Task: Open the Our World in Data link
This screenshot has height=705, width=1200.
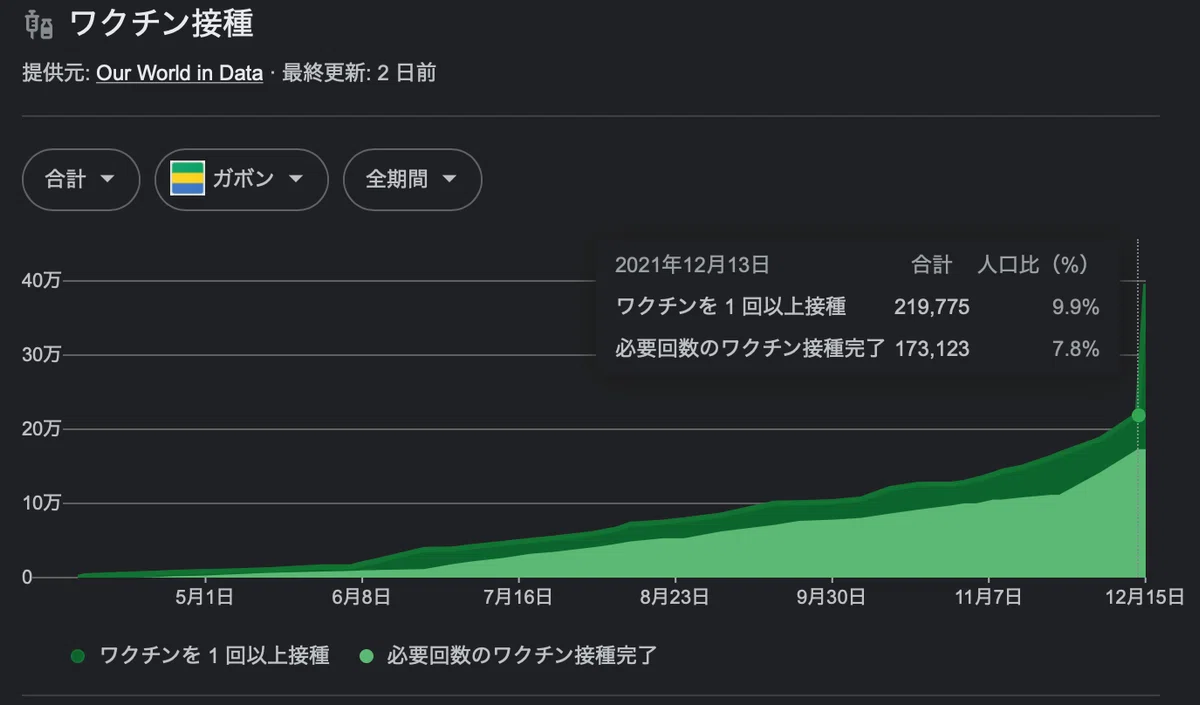Action: pos(179,73)
